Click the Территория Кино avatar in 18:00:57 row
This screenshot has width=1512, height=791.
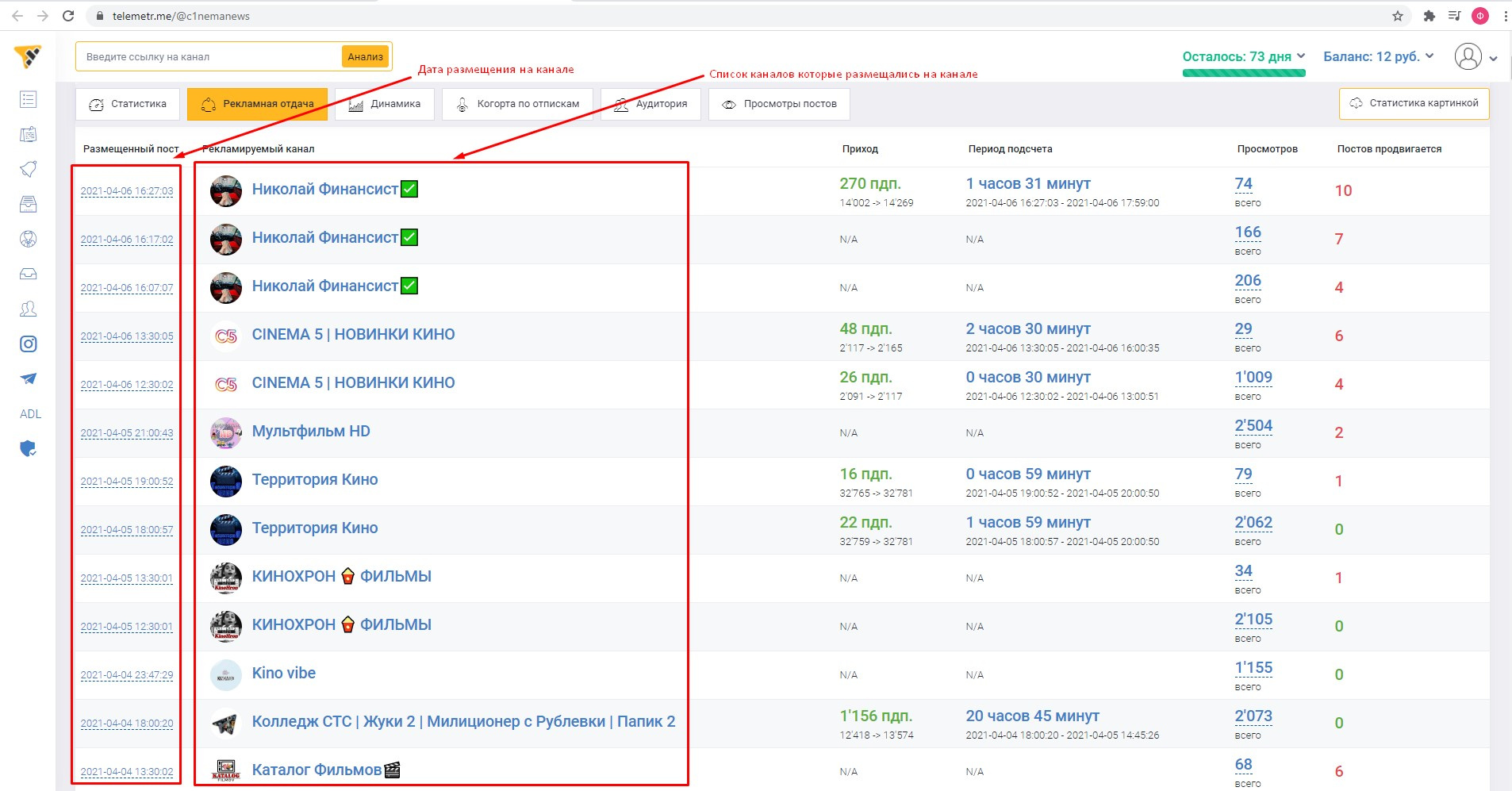pos(226,530)
